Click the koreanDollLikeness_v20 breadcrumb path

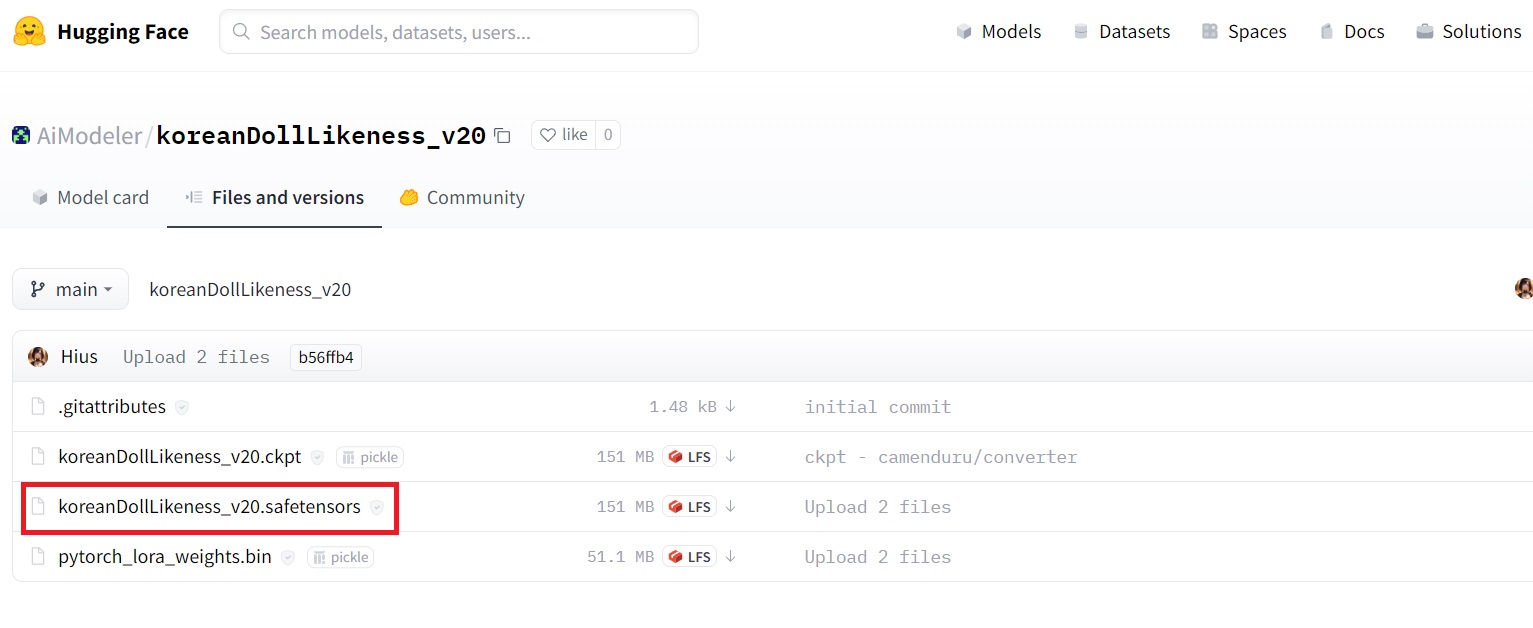250,290
